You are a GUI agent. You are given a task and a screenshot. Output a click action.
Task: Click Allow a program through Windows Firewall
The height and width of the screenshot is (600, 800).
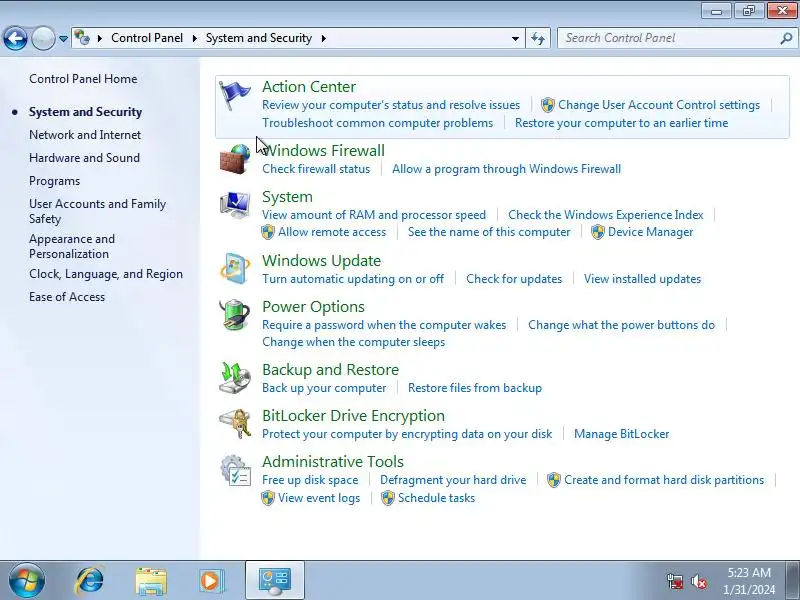point(506,169)
